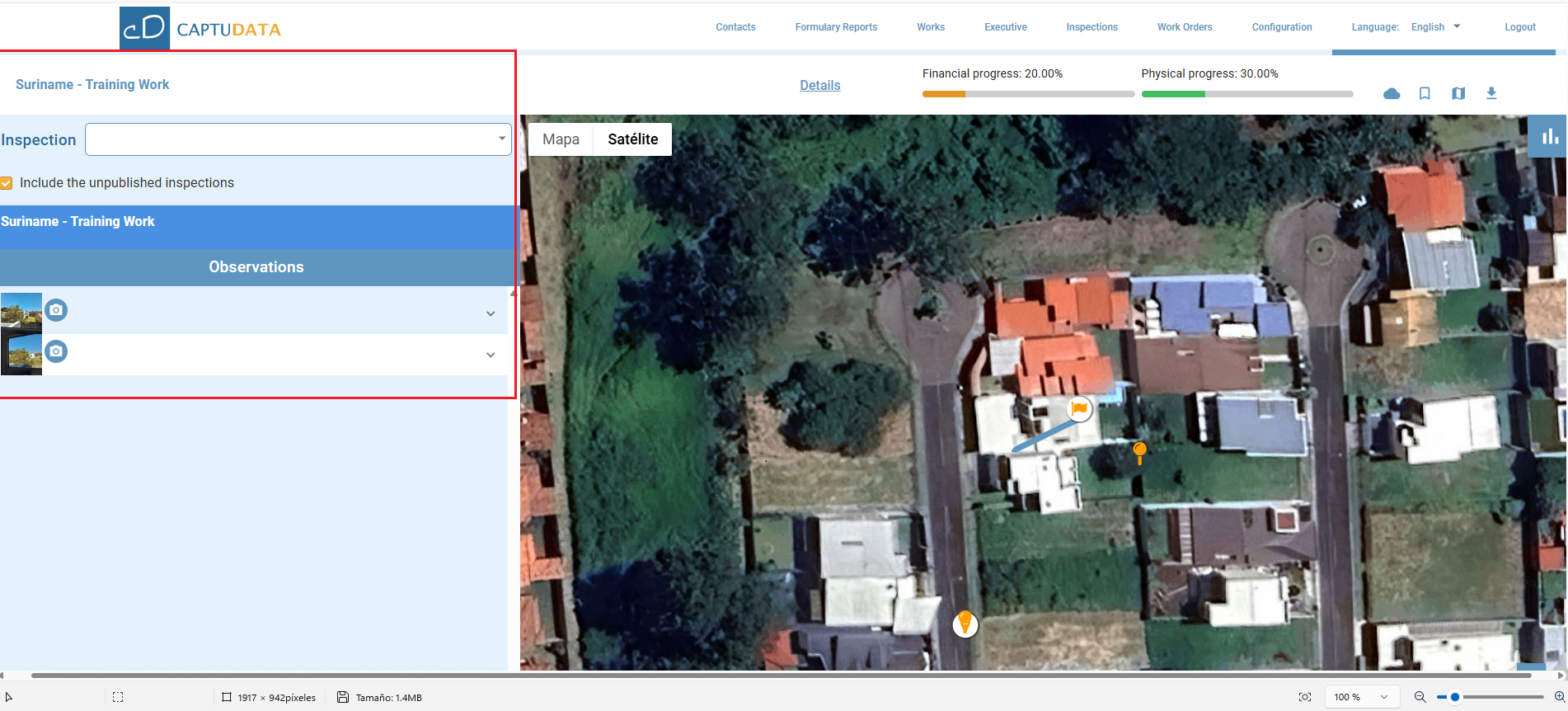Click the Details link
The height and width of the screenshot is (711, 1568).
point(819,85)
